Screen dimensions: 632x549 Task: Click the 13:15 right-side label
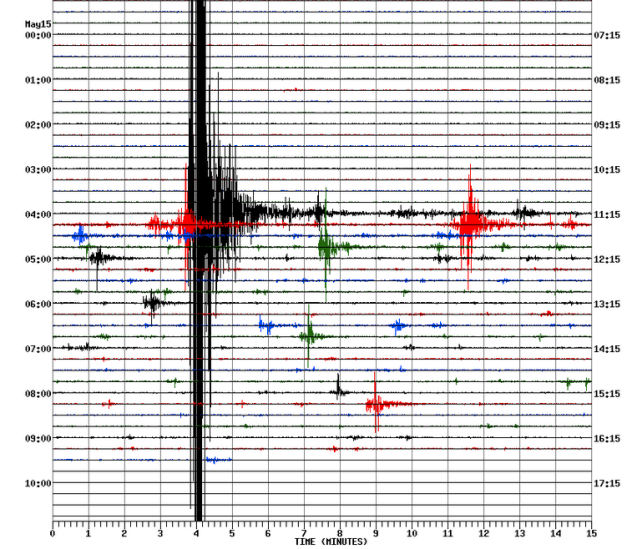607,304
